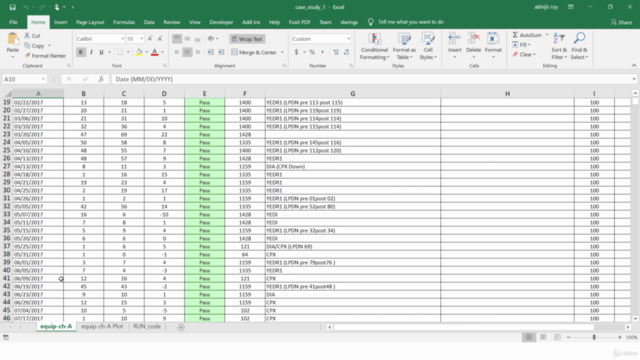Image resolution: width=640 pixels, height=360 pixels.
Task: Click the Format cells icon
Action: point(493,39)
